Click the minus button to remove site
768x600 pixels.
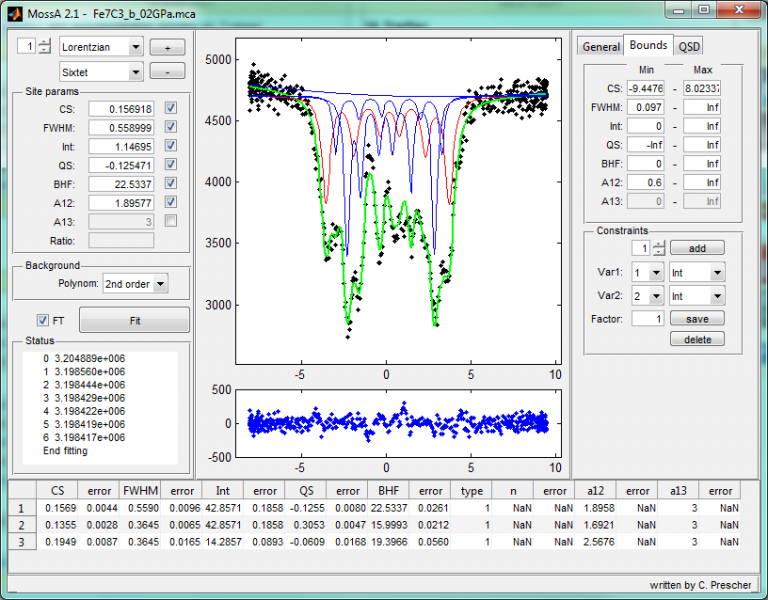point(167,72)
